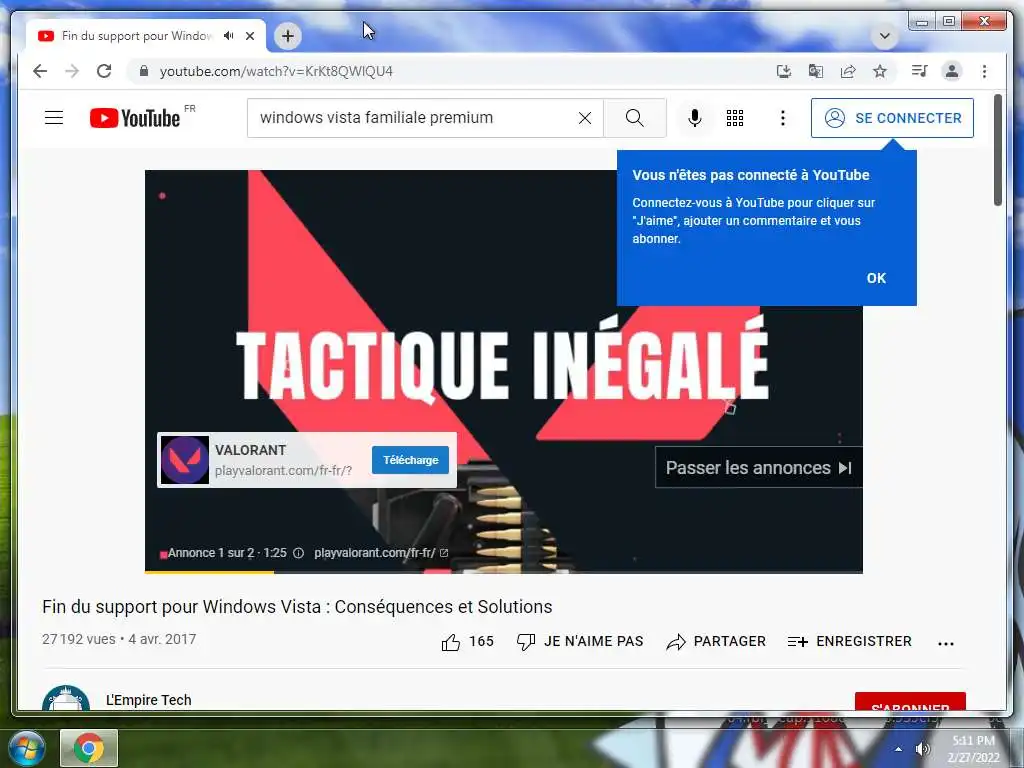
Task: Click the browser forward arrow
Action: (72, 71)
